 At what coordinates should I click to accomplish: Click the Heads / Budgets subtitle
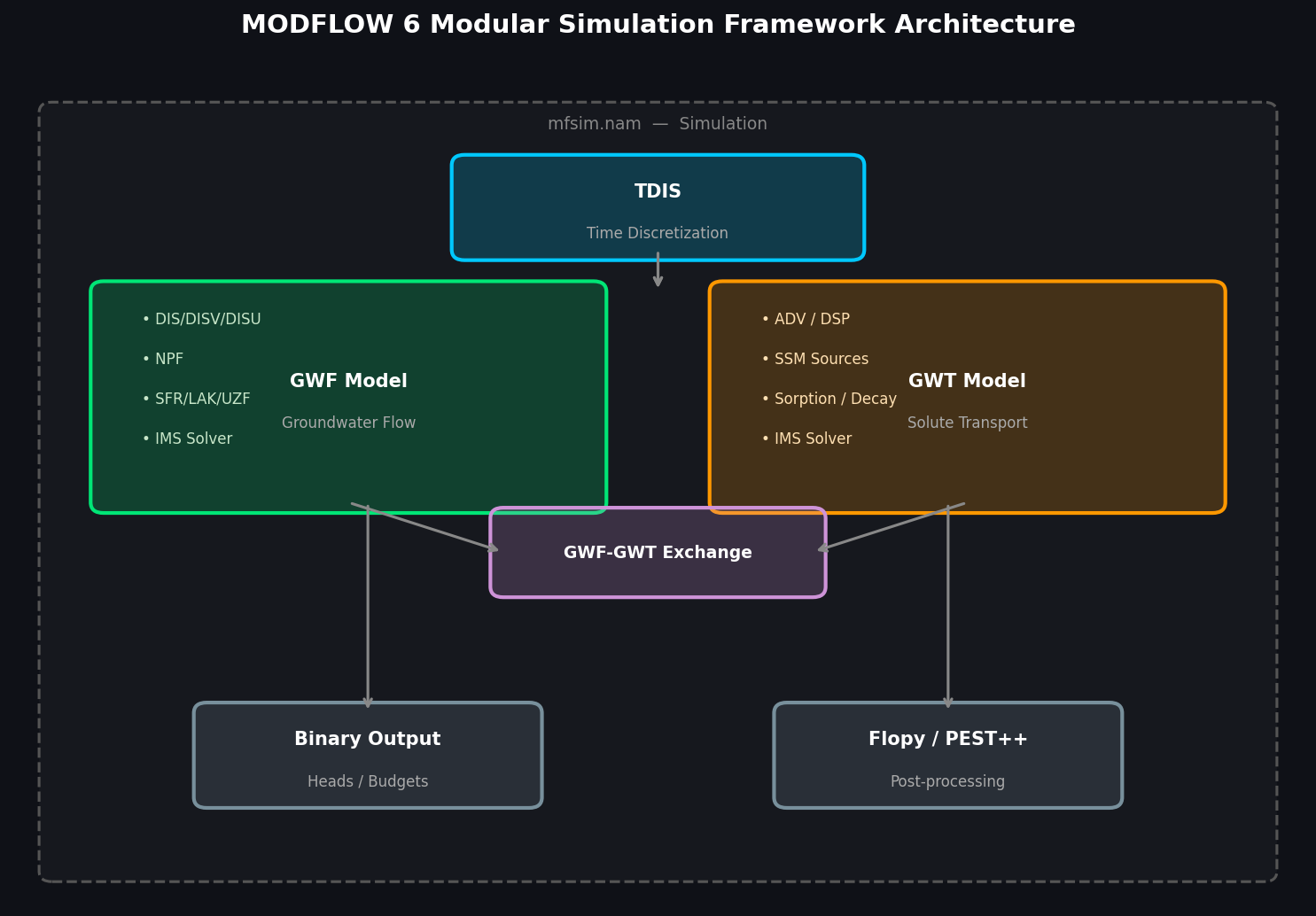[x=368, y=782]
